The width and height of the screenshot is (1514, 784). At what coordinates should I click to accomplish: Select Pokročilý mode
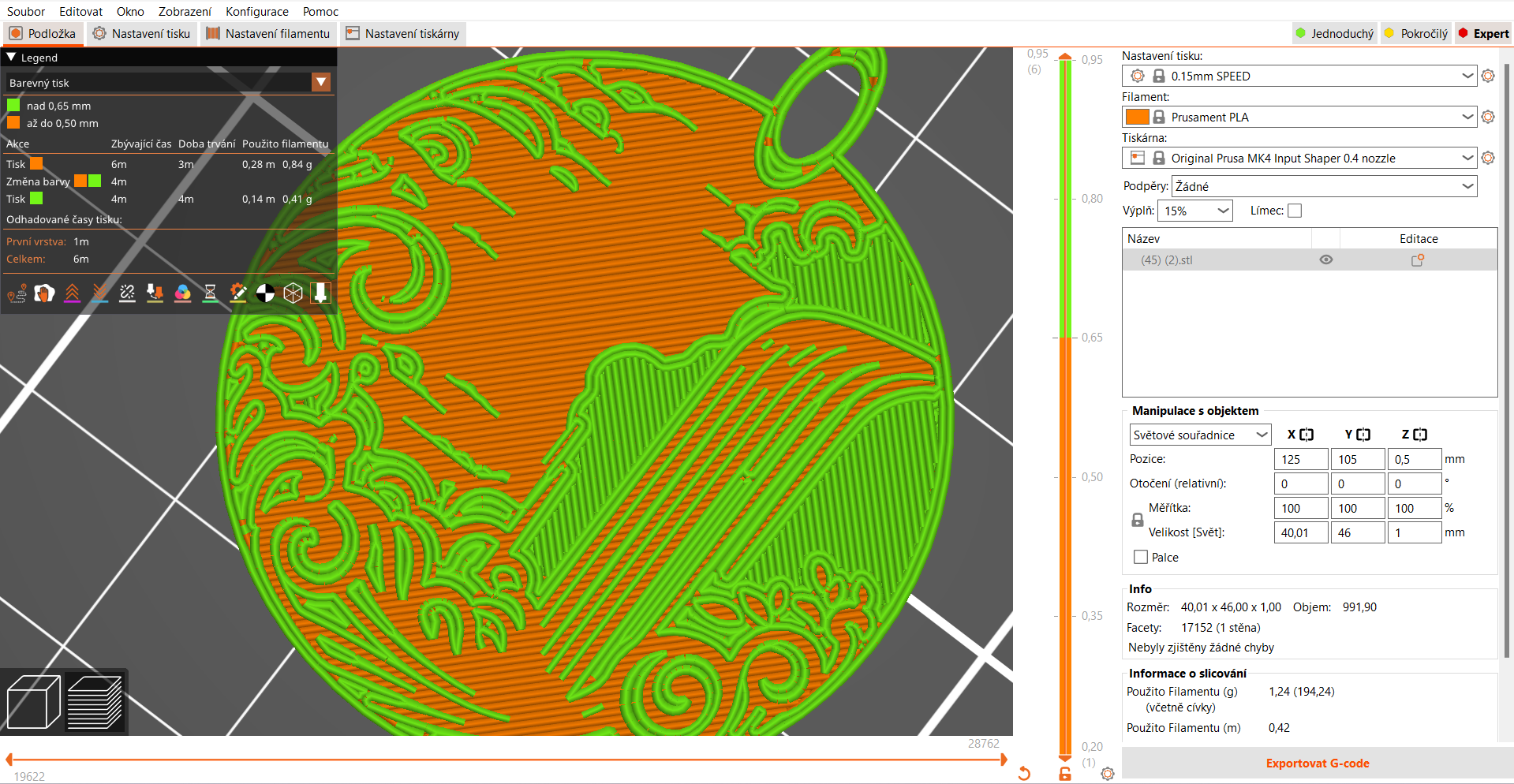1416,33
